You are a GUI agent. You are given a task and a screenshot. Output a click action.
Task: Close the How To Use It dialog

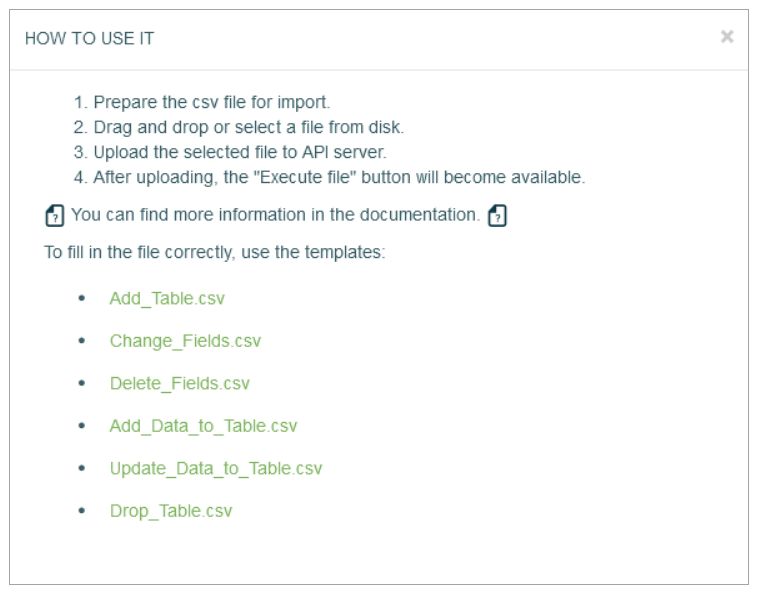coord(727,37)
